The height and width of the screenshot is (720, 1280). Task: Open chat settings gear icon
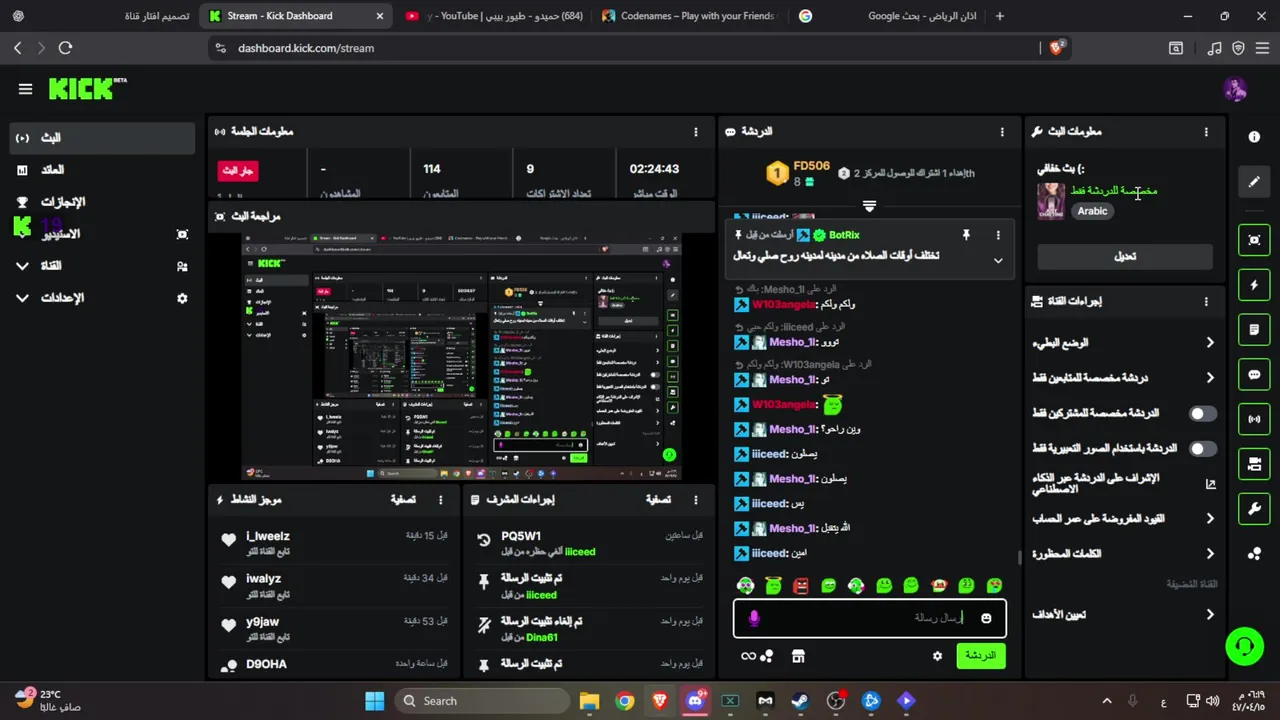tap(937, 656)
